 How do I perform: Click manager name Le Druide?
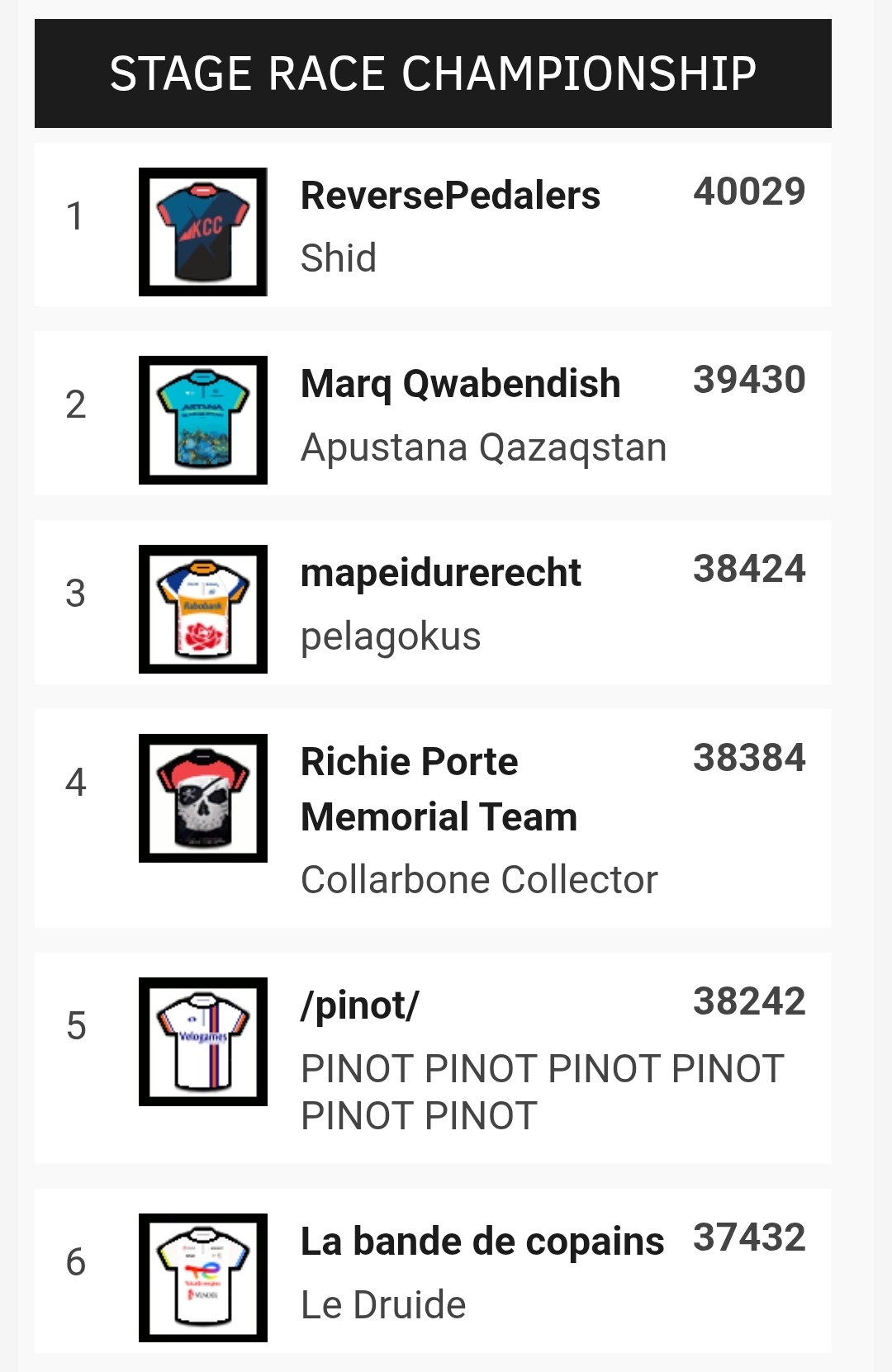pyautogui.click(x=383, y=1306)
